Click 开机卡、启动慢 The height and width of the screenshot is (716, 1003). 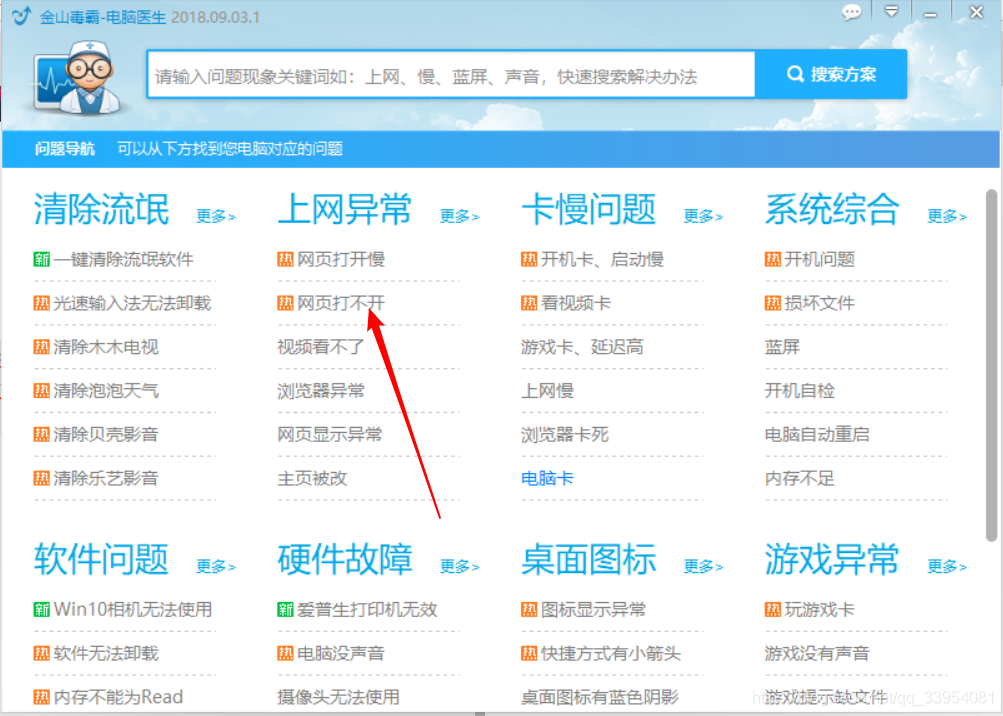[x=603, y=260]
